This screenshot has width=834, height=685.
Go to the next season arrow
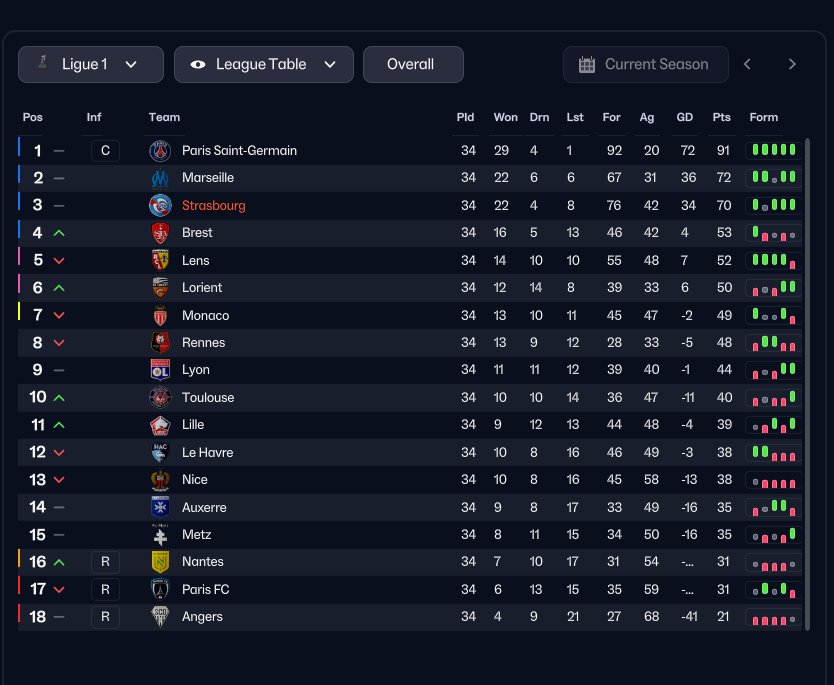tap(792, 64)
